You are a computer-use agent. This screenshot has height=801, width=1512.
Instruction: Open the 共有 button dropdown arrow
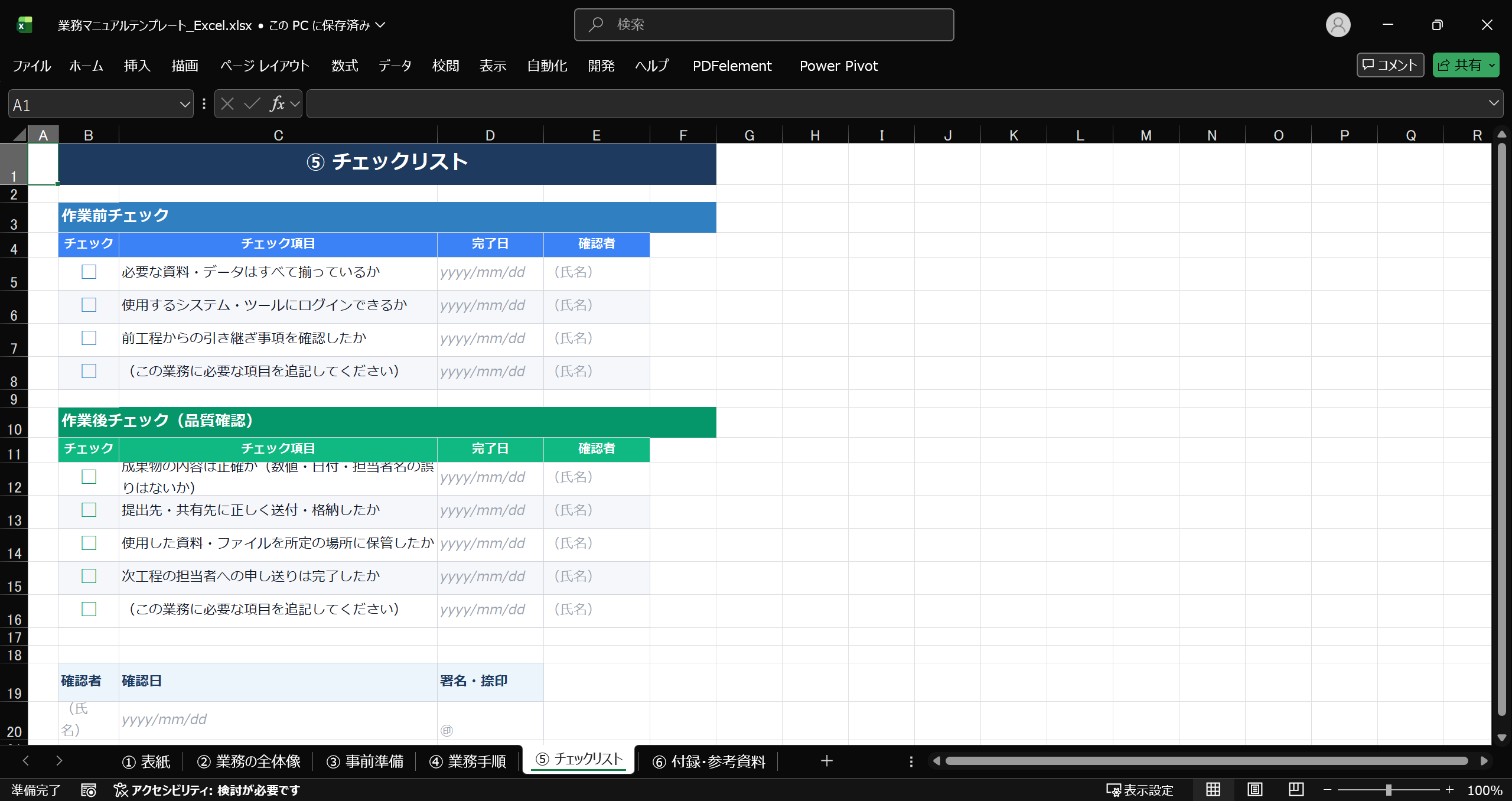(1493, 65)
